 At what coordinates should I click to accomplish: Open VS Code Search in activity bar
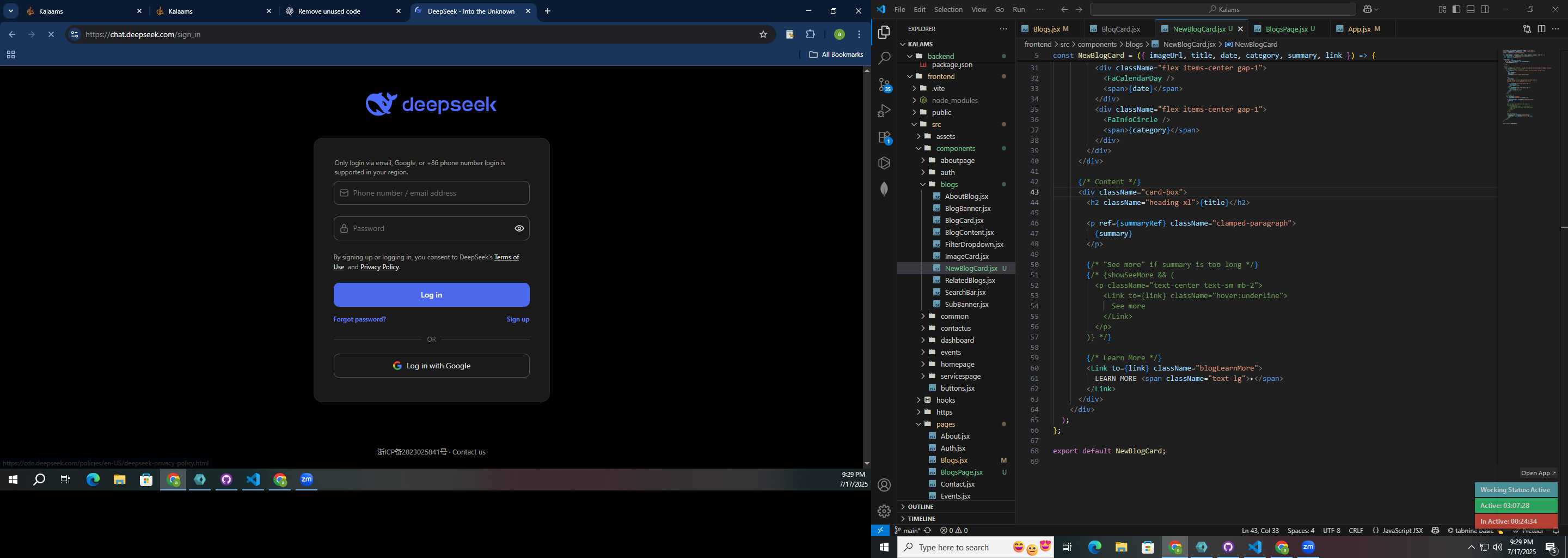tap(884, 58)
